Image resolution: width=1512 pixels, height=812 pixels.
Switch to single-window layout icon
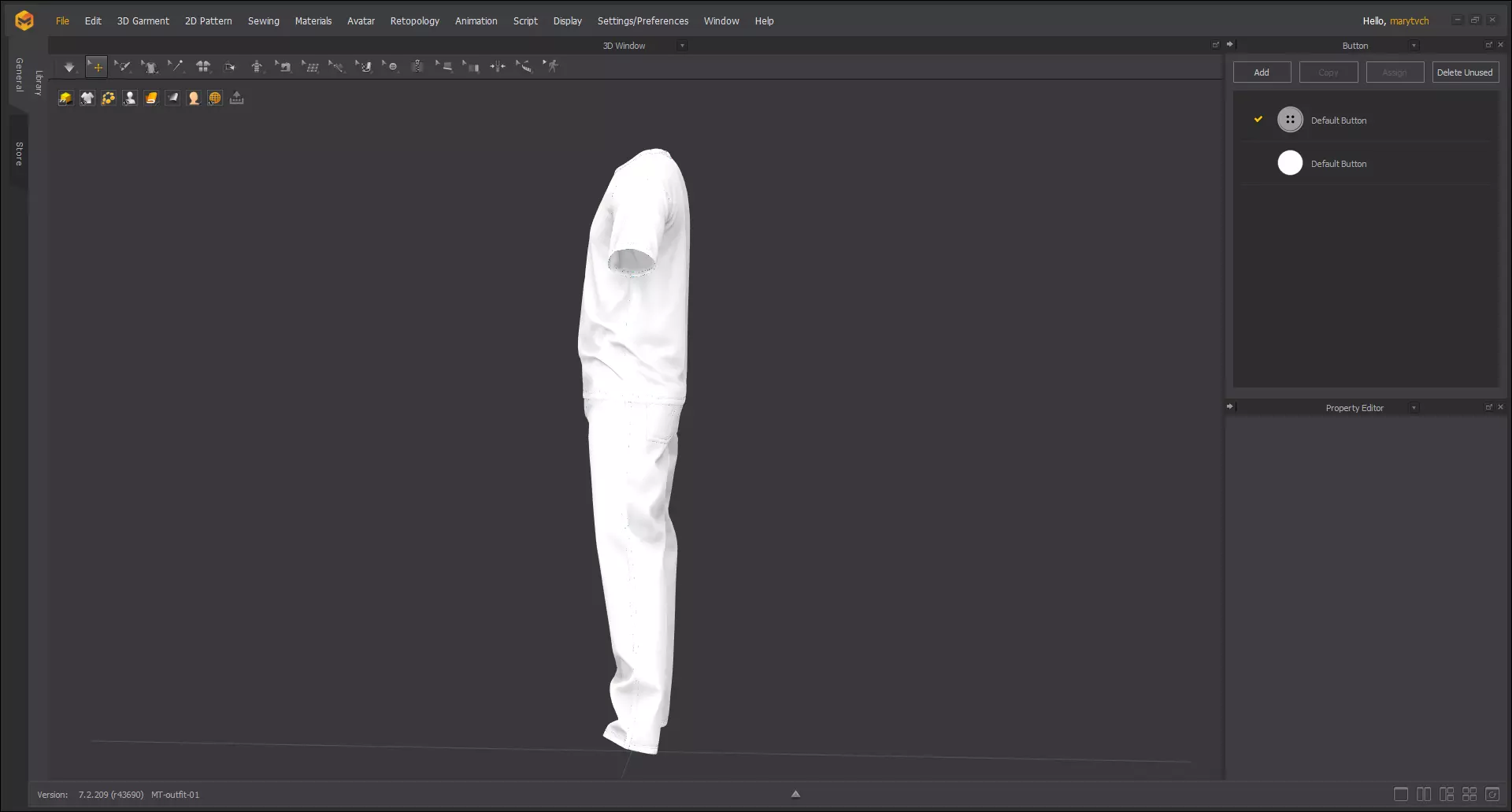pos(1401,794)
